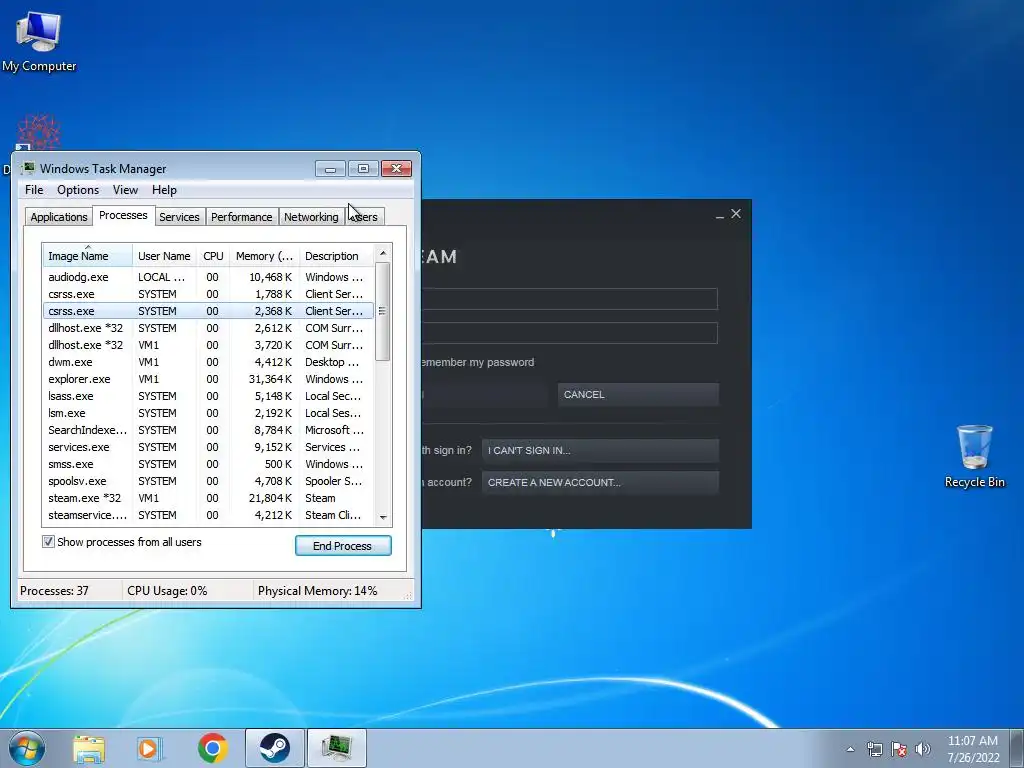Click the Task Manager title bar icon

click(27, 168)
